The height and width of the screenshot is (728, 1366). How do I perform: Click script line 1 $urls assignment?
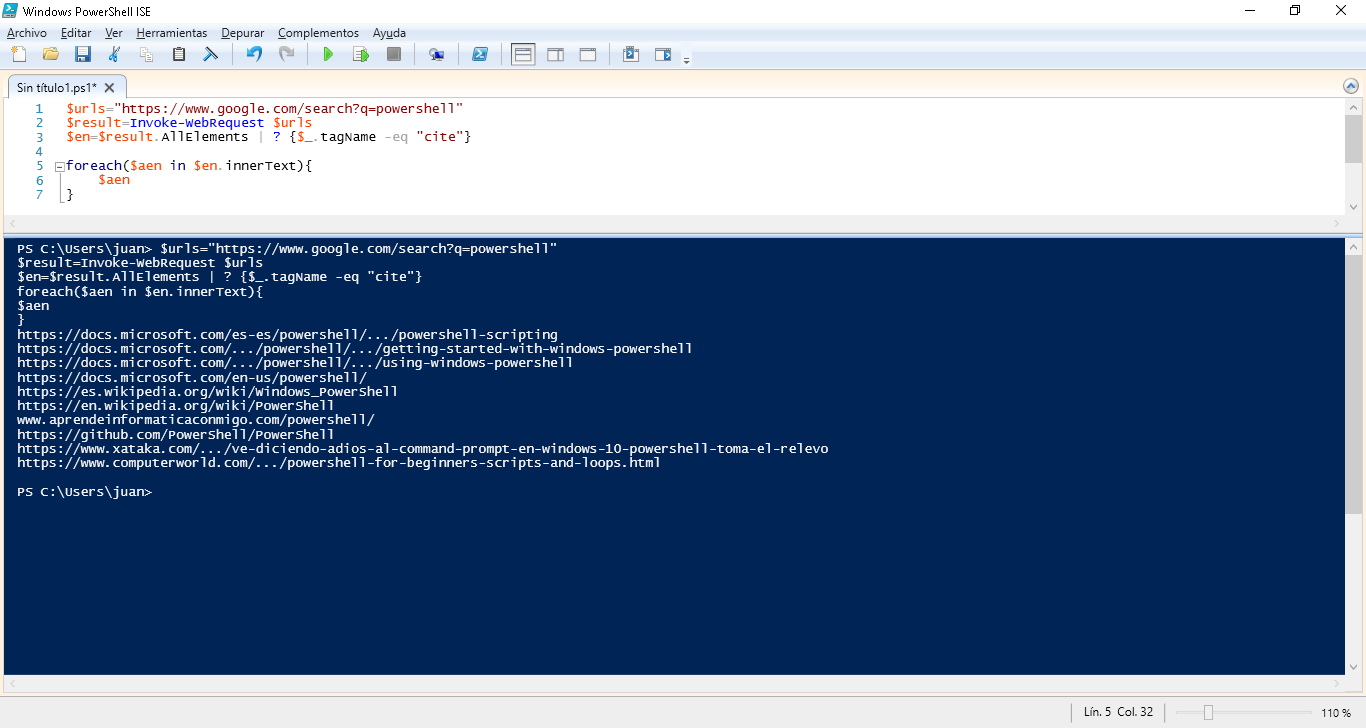[265, 108]
